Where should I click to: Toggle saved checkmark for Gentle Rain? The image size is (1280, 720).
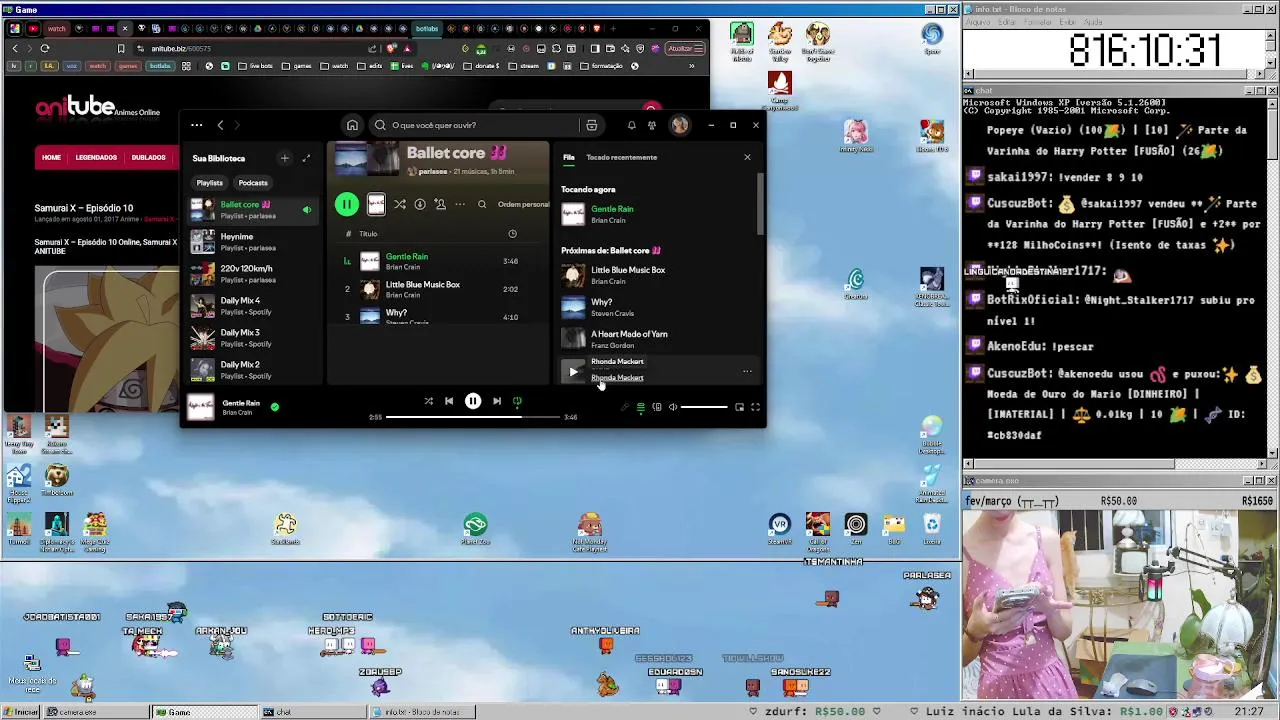point(275,407)
